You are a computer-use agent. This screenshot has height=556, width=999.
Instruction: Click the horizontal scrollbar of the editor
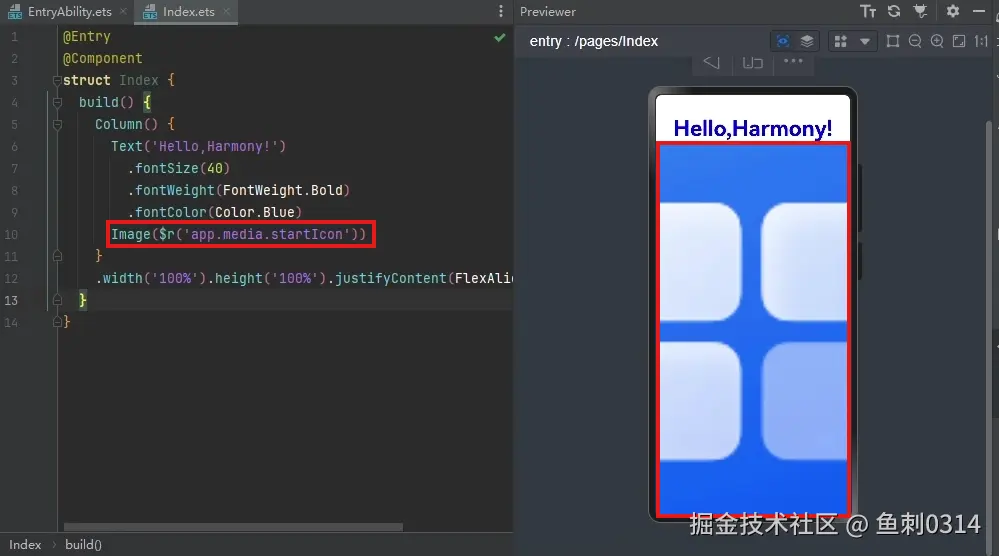pyautogui.click(x=233, y=527)
